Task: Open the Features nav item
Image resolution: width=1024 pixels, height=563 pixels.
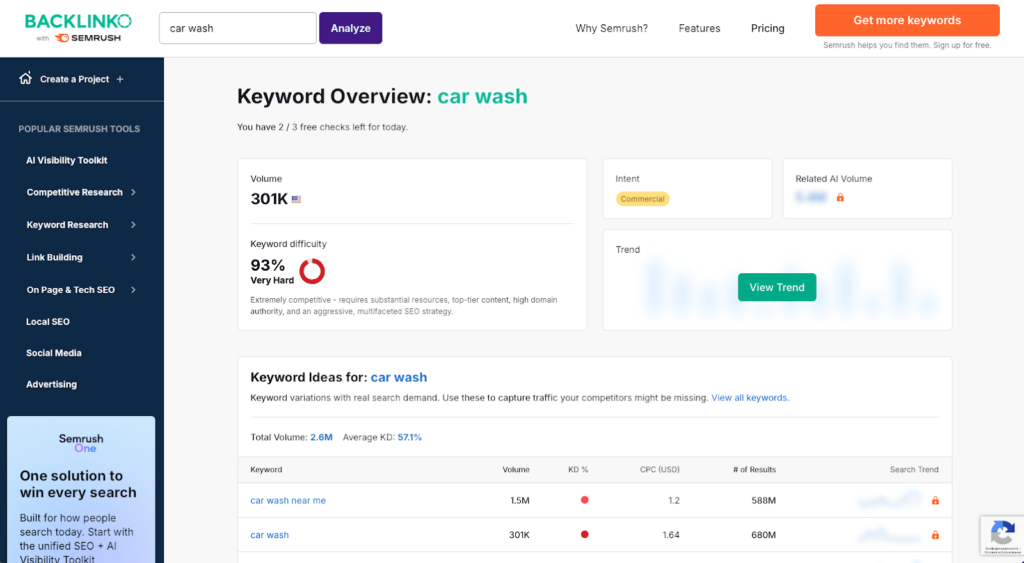Action: tap(699, 28)
